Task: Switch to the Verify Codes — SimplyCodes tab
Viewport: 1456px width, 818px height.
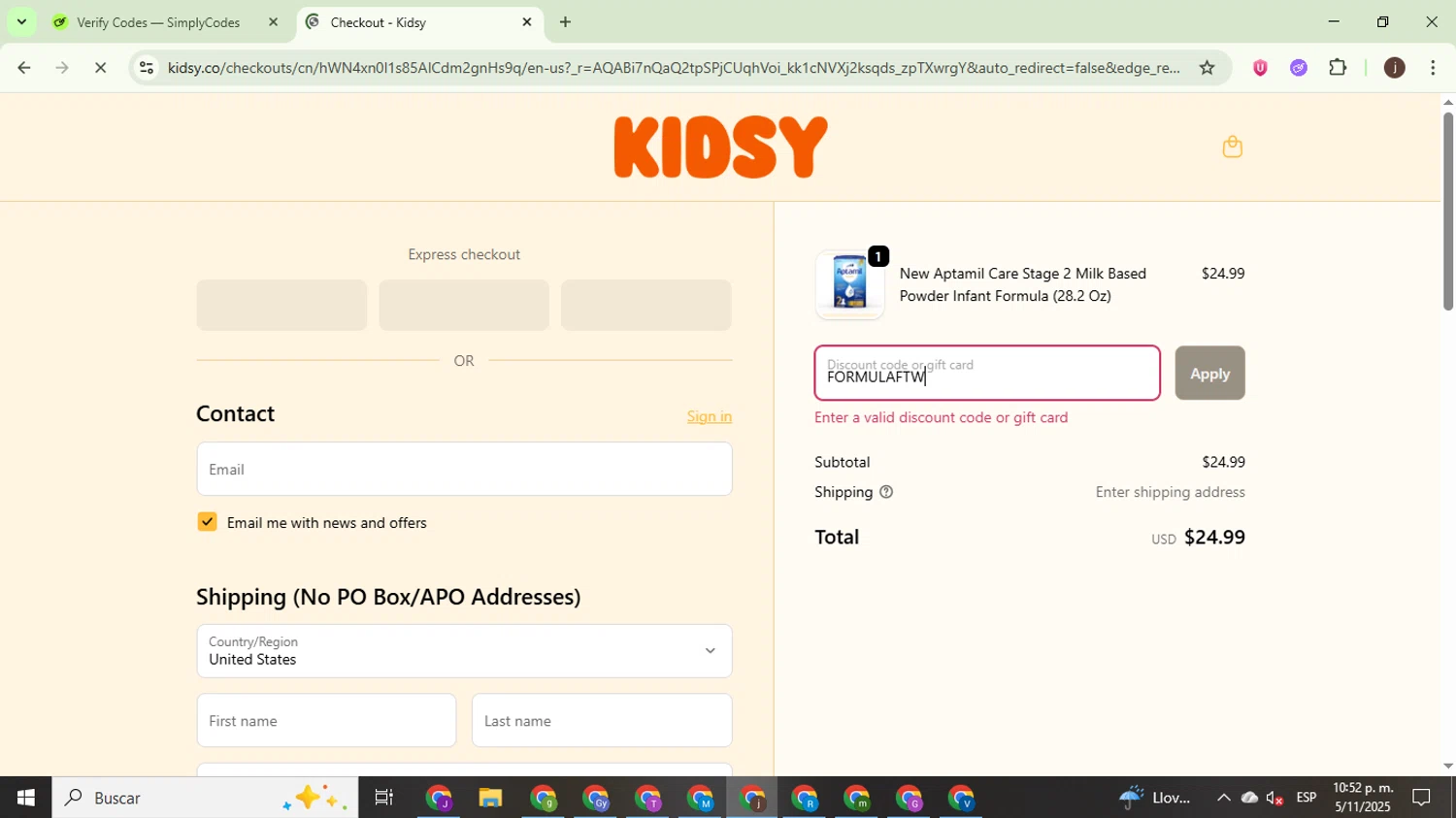Action: click(x=158, y=22)
